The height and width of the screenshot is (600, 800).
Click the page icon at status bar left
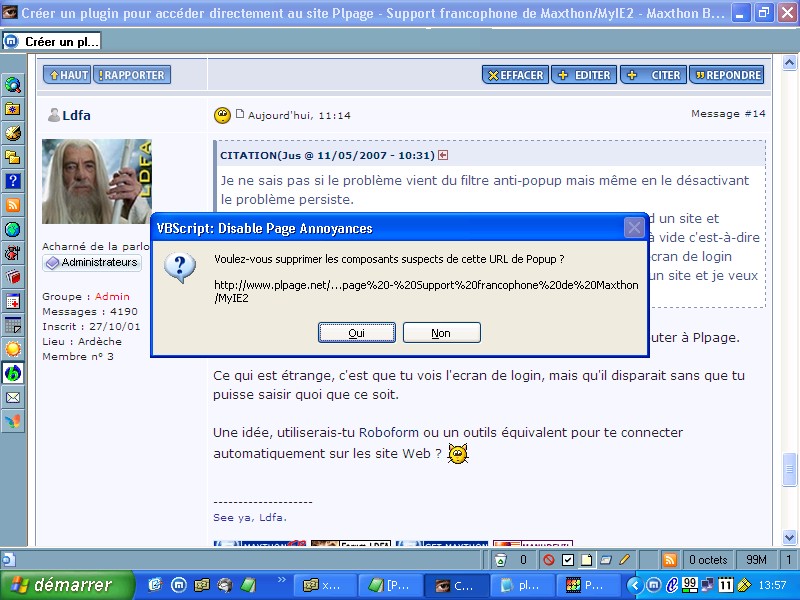[9, 560]
